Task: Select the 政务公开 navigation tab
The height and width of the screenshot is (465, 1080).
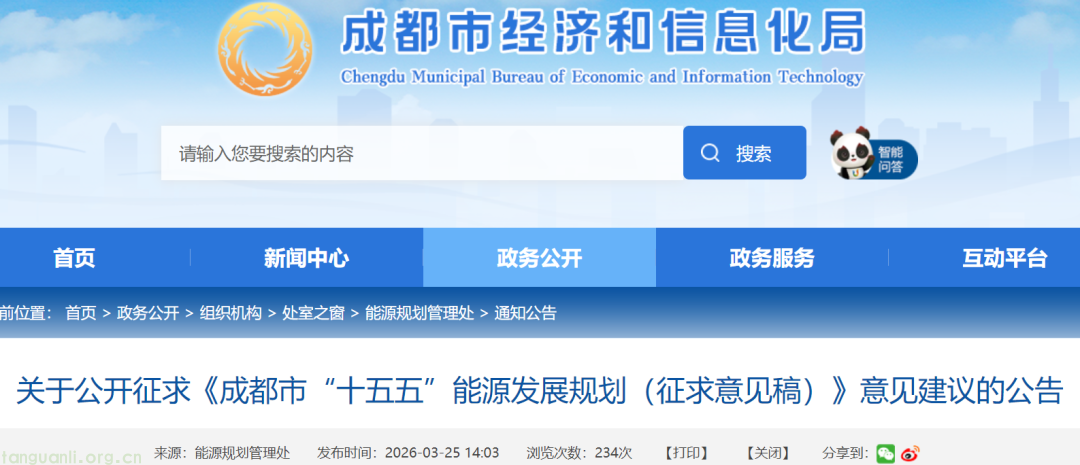Action: pyautogui.click(x=539, y=258)
